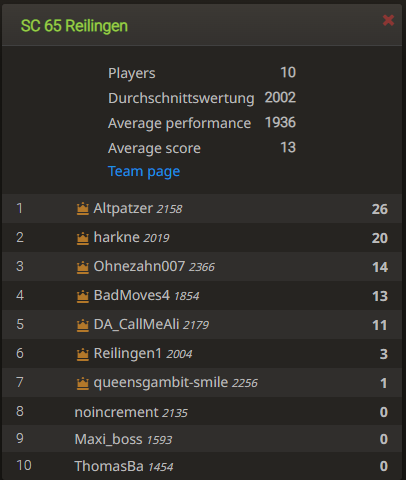The width and height of the screenshot is (406, 480).
Task: Click the crown icon beside Ohnezahn007
Action: click(x=83, y=267)
